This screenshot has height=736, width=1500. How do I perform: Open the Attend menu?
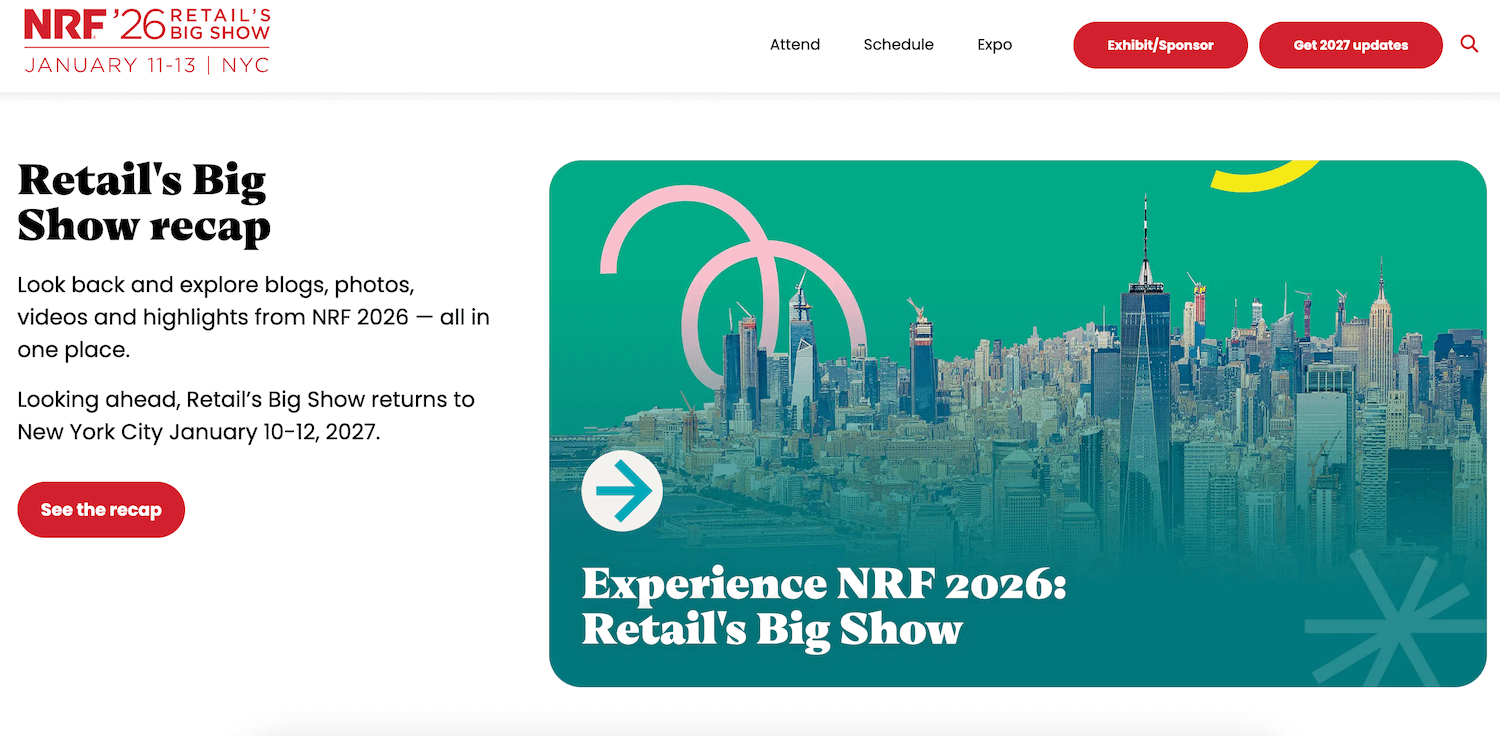pos(795,45)
